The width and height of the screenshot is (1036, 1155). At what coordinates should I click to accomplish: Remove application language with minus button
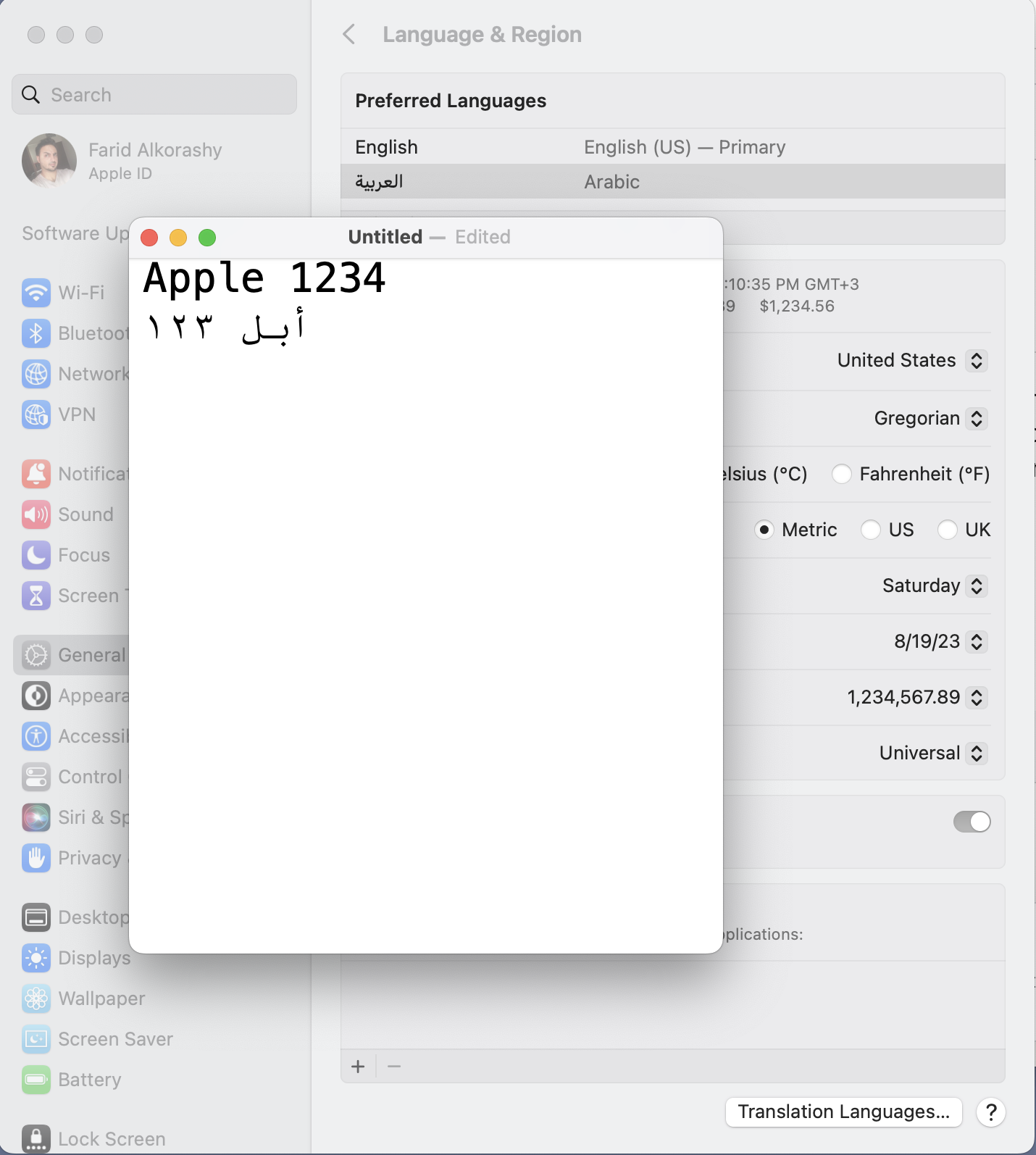click(394, 1067)
